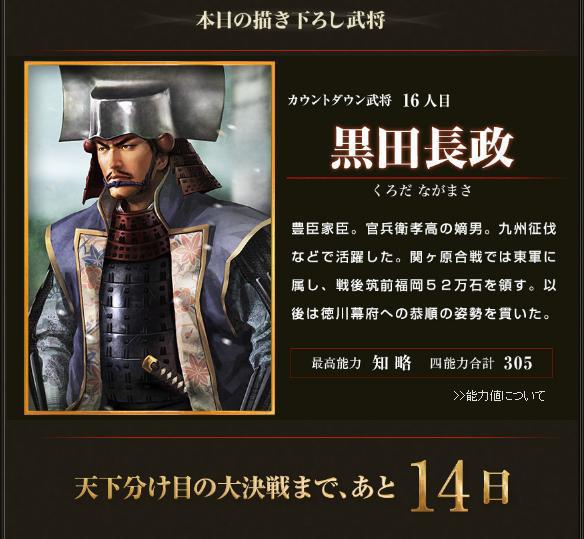Click the 最高能力 知略 stat box
Viewport: 584px width, 539px height.
[361, 363]
